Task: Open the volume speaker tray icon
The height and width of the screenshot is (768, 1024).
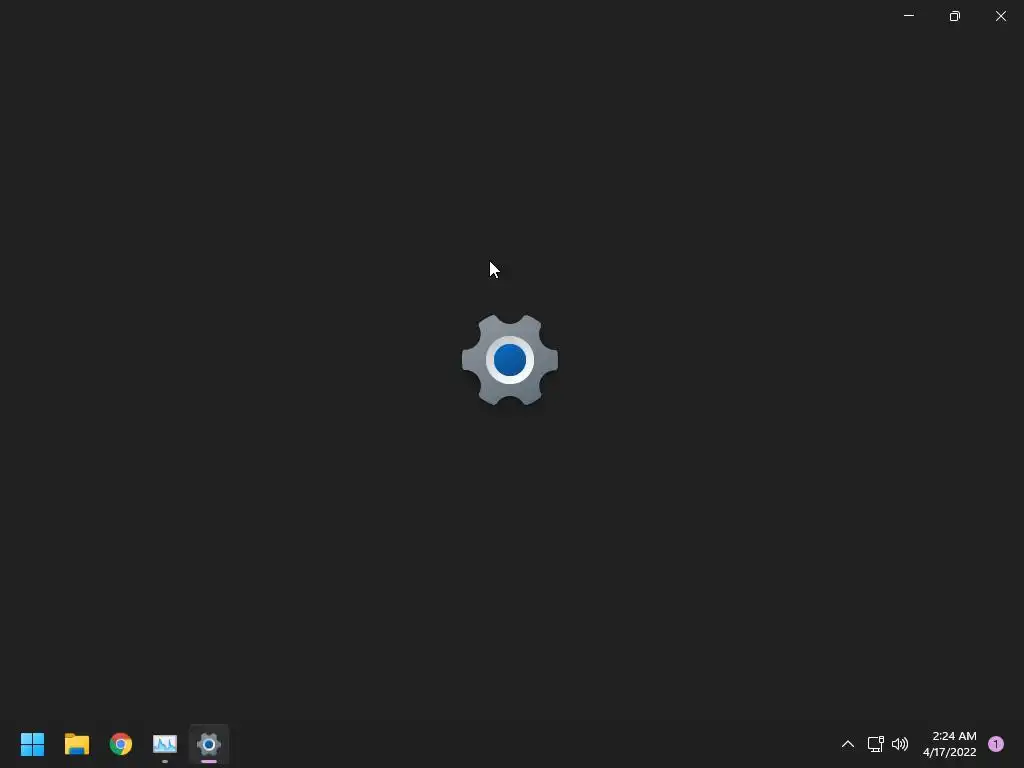Action: click(x=900, y=744)
